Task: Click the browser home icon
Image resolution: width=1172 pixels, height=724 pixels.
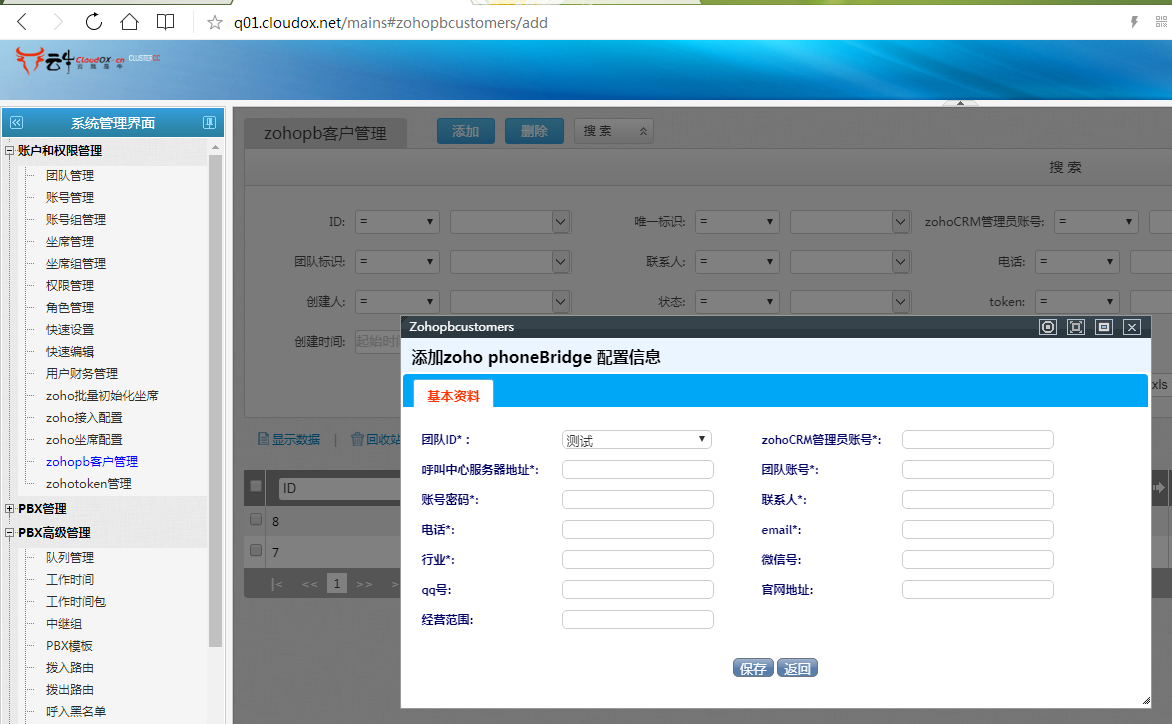Action: tap(129, 22)
